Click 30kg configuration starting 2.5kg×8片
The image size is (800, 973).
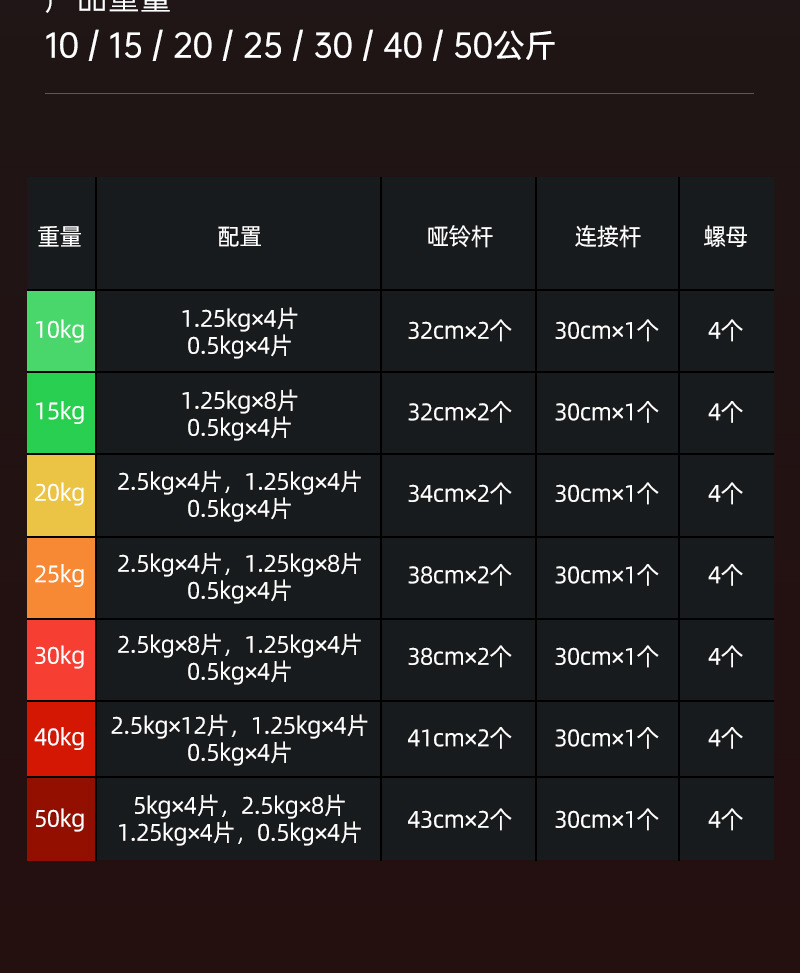click(x=239, y=659)
